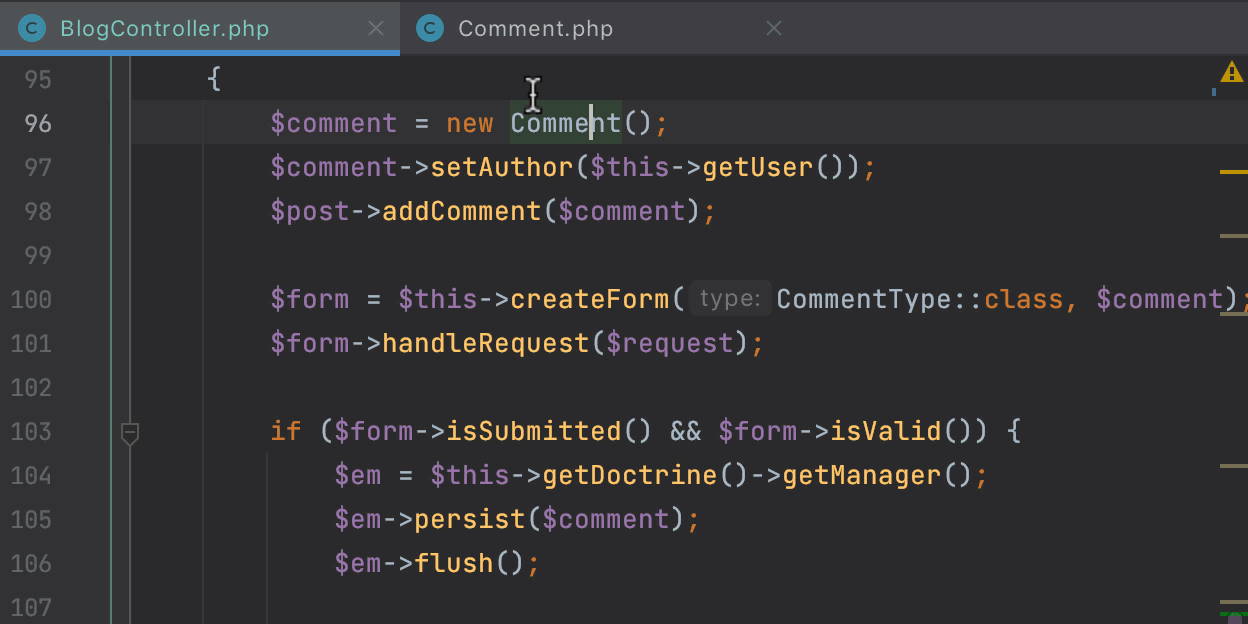Open the yellow warning inspection indicator

(1230, 73)
